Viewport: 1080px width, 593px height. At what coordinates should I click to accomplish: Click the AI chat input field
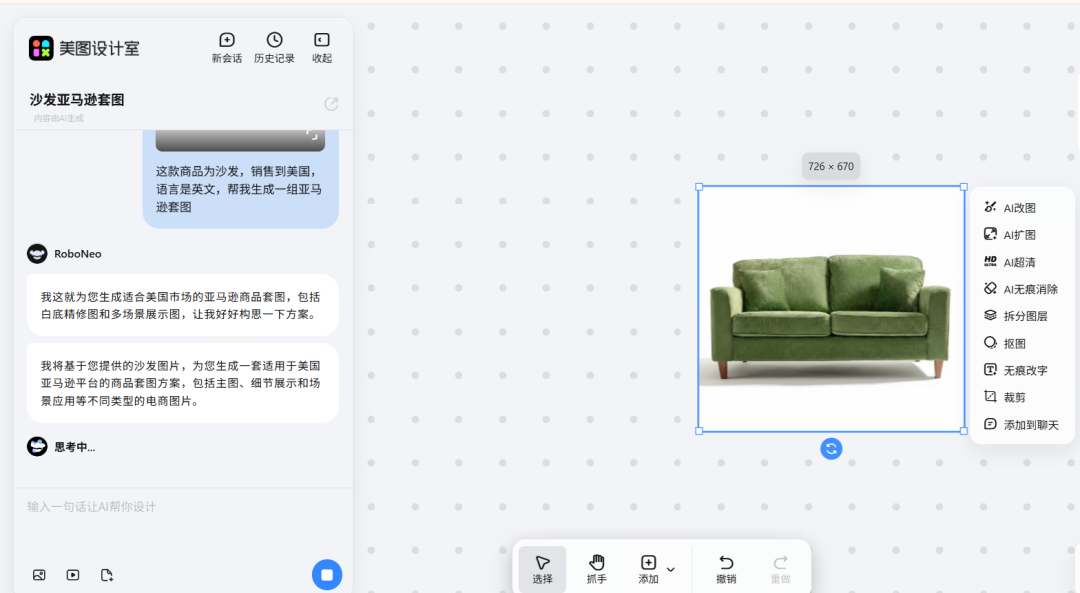pyautogui.click(x=180, y=507)
